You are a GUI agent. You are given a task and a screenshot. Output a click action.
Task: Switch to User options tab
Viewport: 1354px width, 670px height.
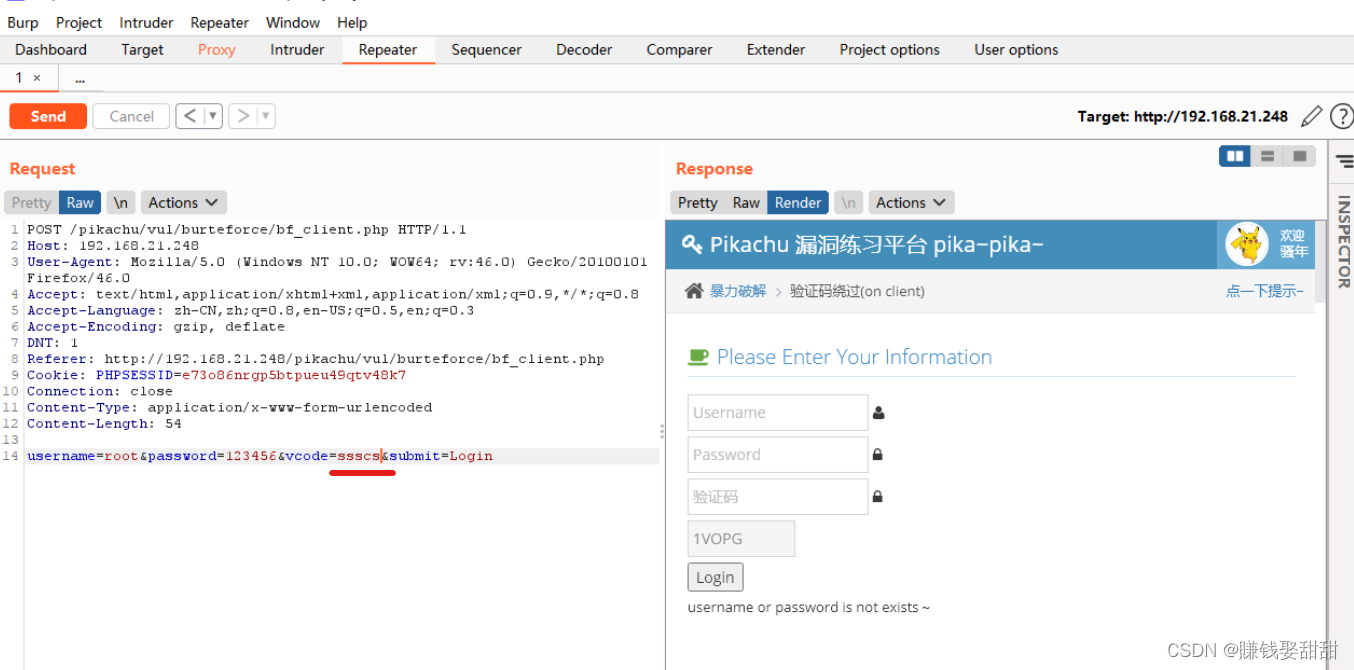pos(1016,49)
